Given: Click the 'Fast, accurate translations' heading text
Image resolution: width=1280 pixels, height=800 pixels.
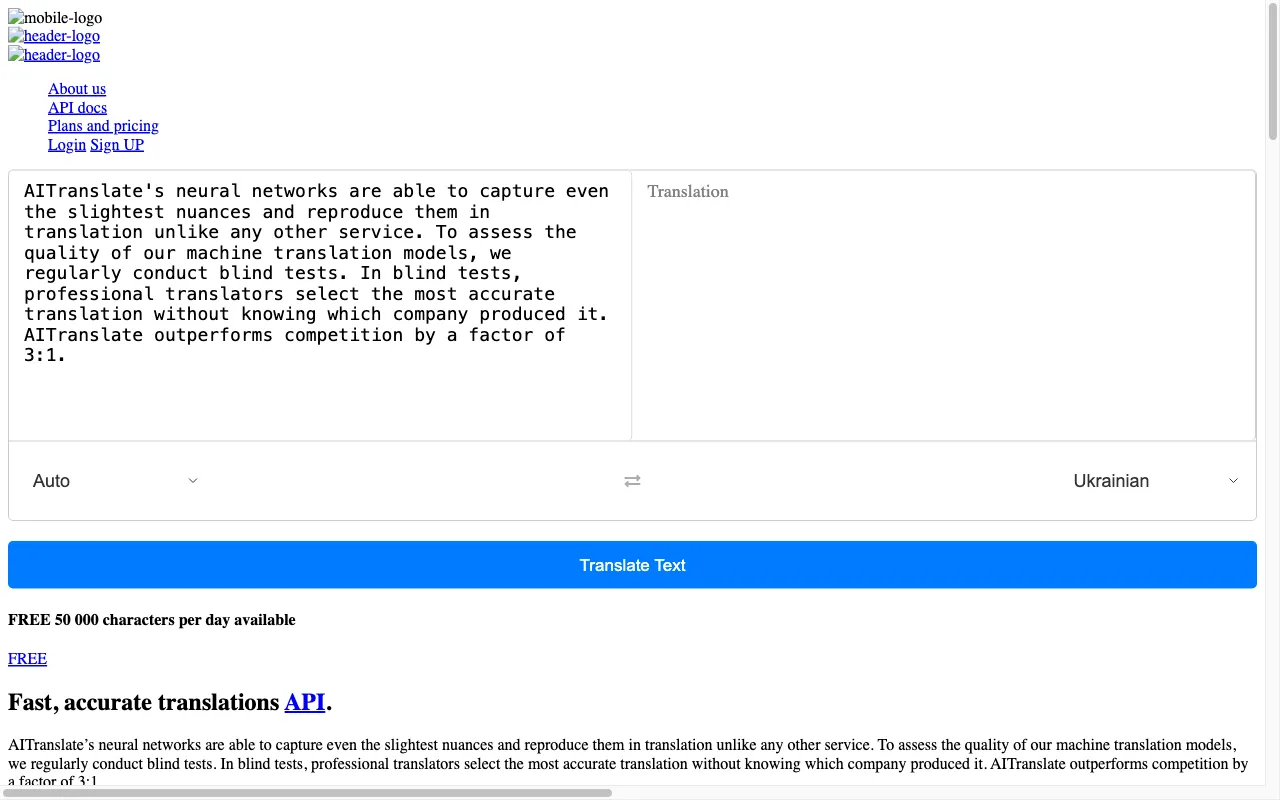Looking at the screenshot, I should click(x=143, y=702).
